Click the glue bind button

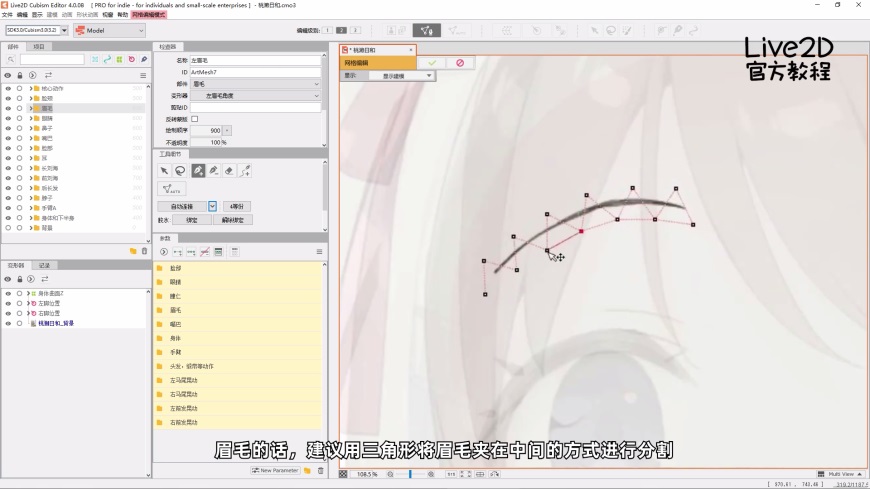191,220
